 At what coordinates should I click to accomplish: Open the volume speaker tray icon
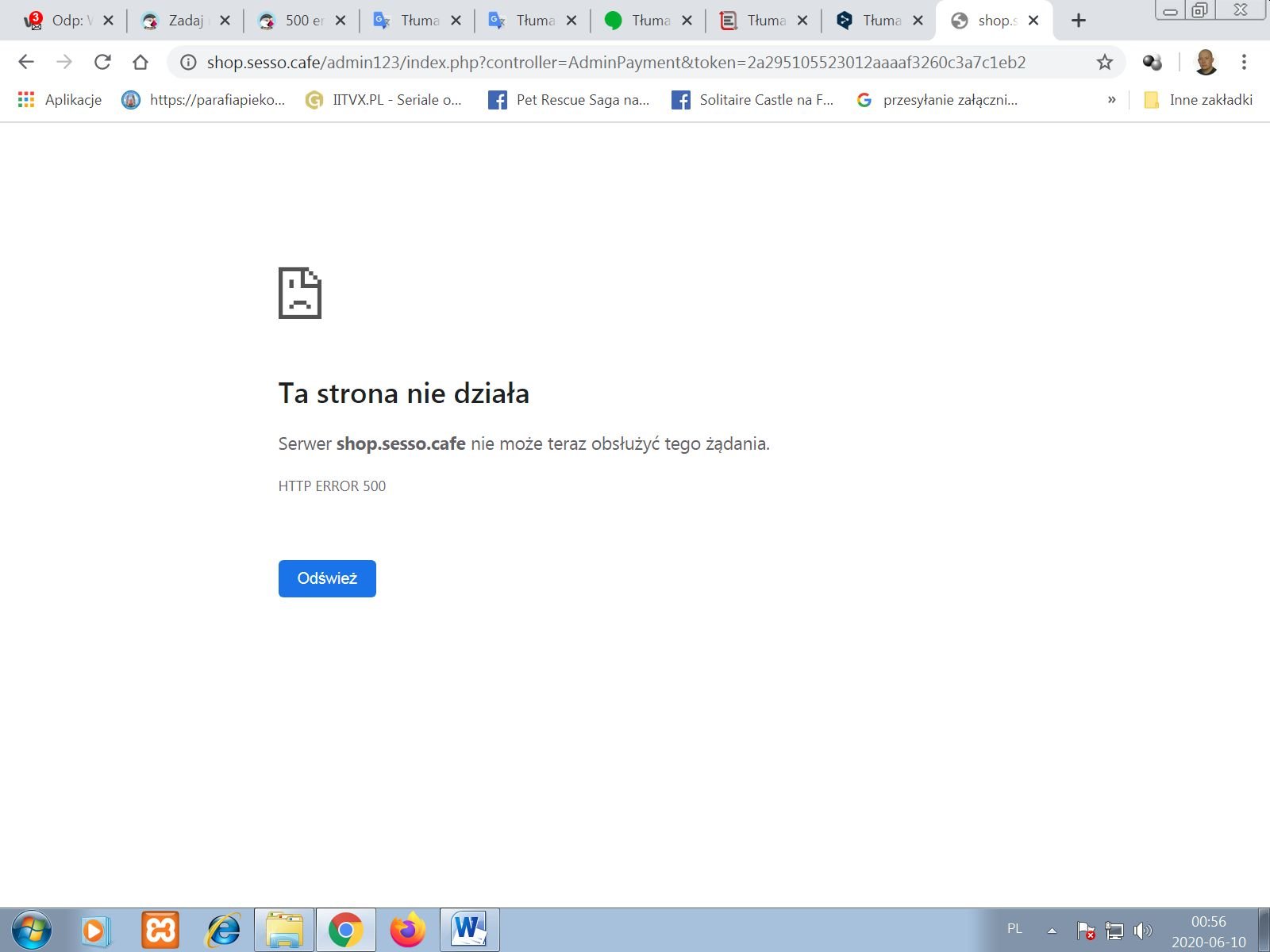1143,931
